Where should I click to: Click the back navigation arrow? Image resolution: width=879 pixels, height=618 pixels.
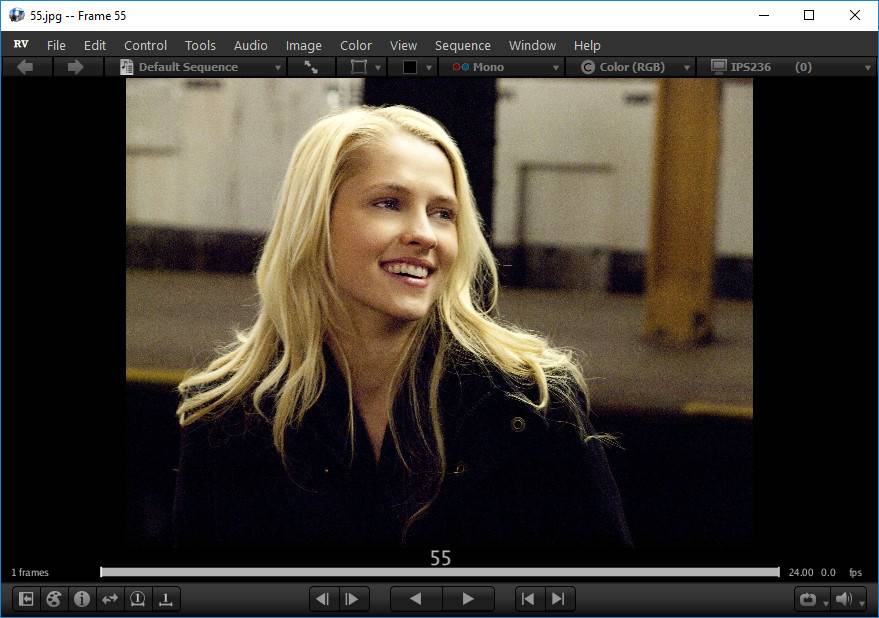26,67
